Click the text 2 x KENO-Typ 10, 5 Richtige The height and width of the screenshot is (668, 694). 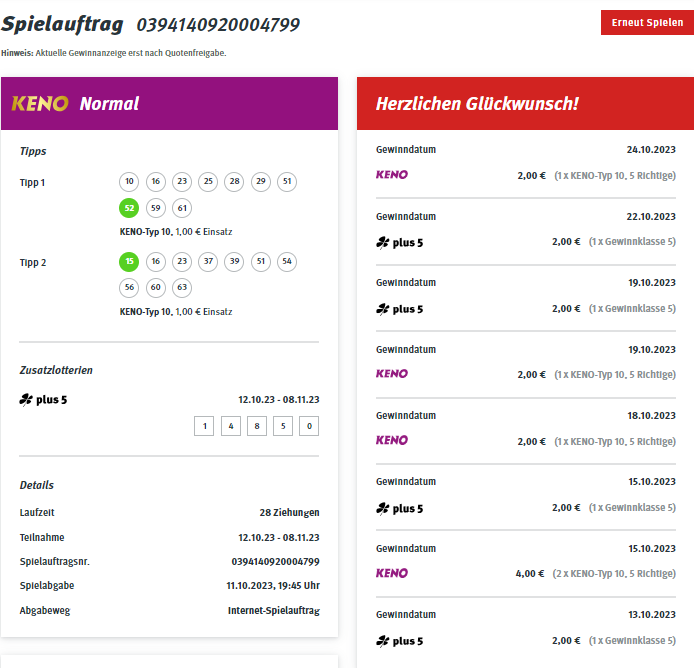click(x=614, y=574)
